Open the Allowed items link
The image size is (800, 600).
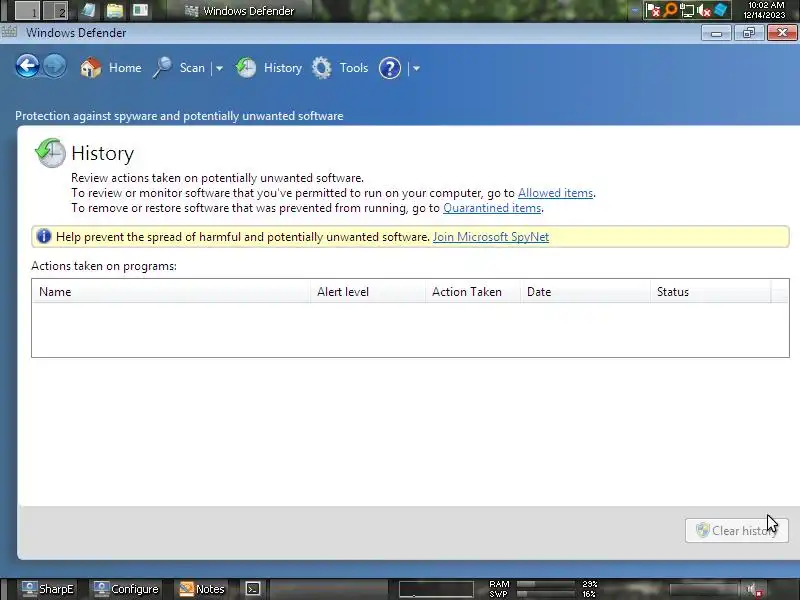pyautogui.click(x=555, y=193)
